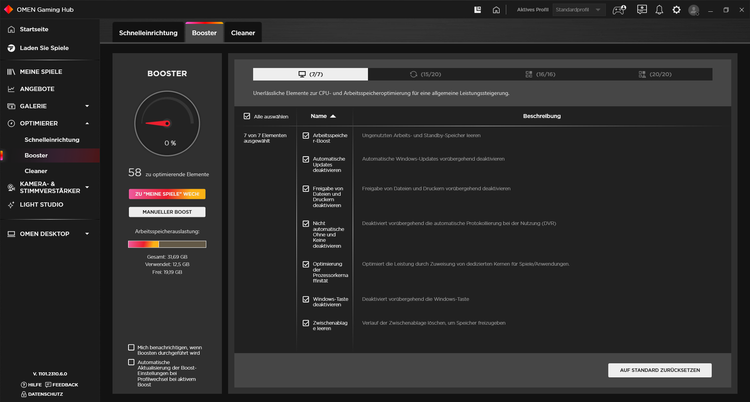This screenshot has height=402, width=750.
Task: Open Startseite in sidebar
Action: (x=34, y=29)
